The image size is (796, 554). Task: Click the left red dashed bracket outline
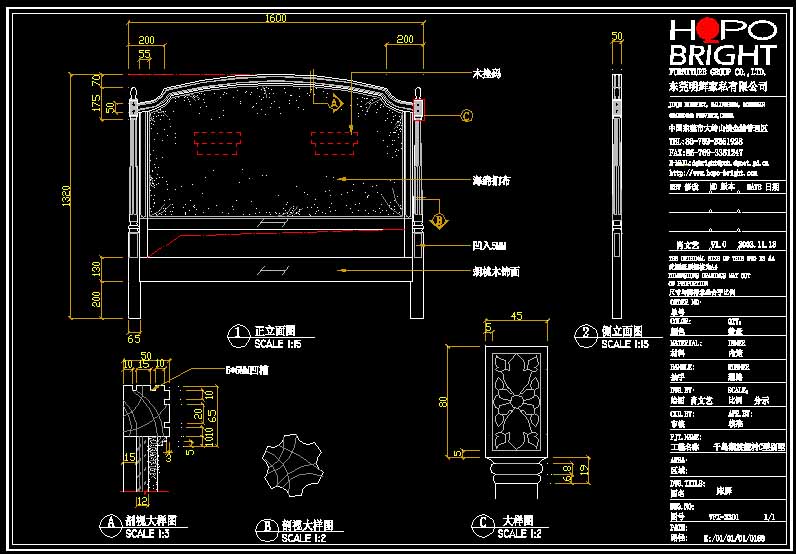point(218,143)
